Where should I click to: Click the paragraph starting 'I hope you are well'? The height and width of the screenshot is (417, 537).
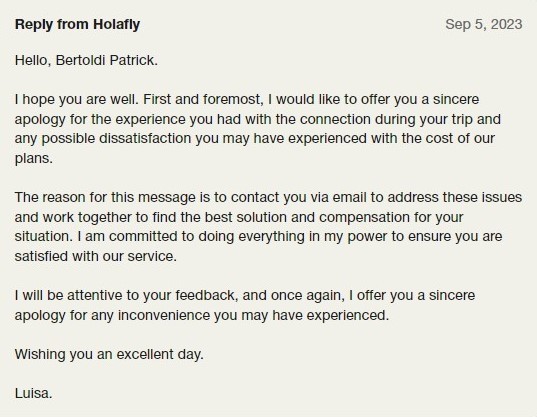click(258, 129)
